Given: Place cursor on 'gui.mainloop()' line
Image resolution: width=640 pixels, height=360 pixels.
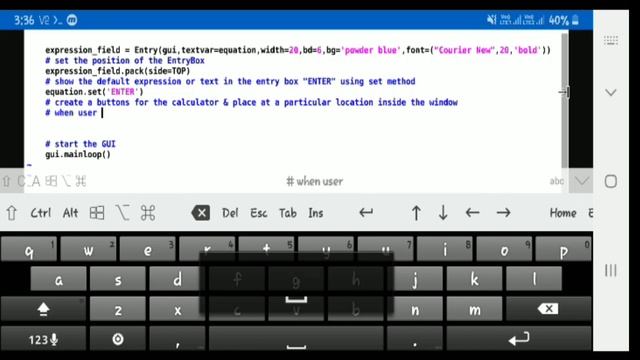Looking at the screenshot, I should (78, 154).
